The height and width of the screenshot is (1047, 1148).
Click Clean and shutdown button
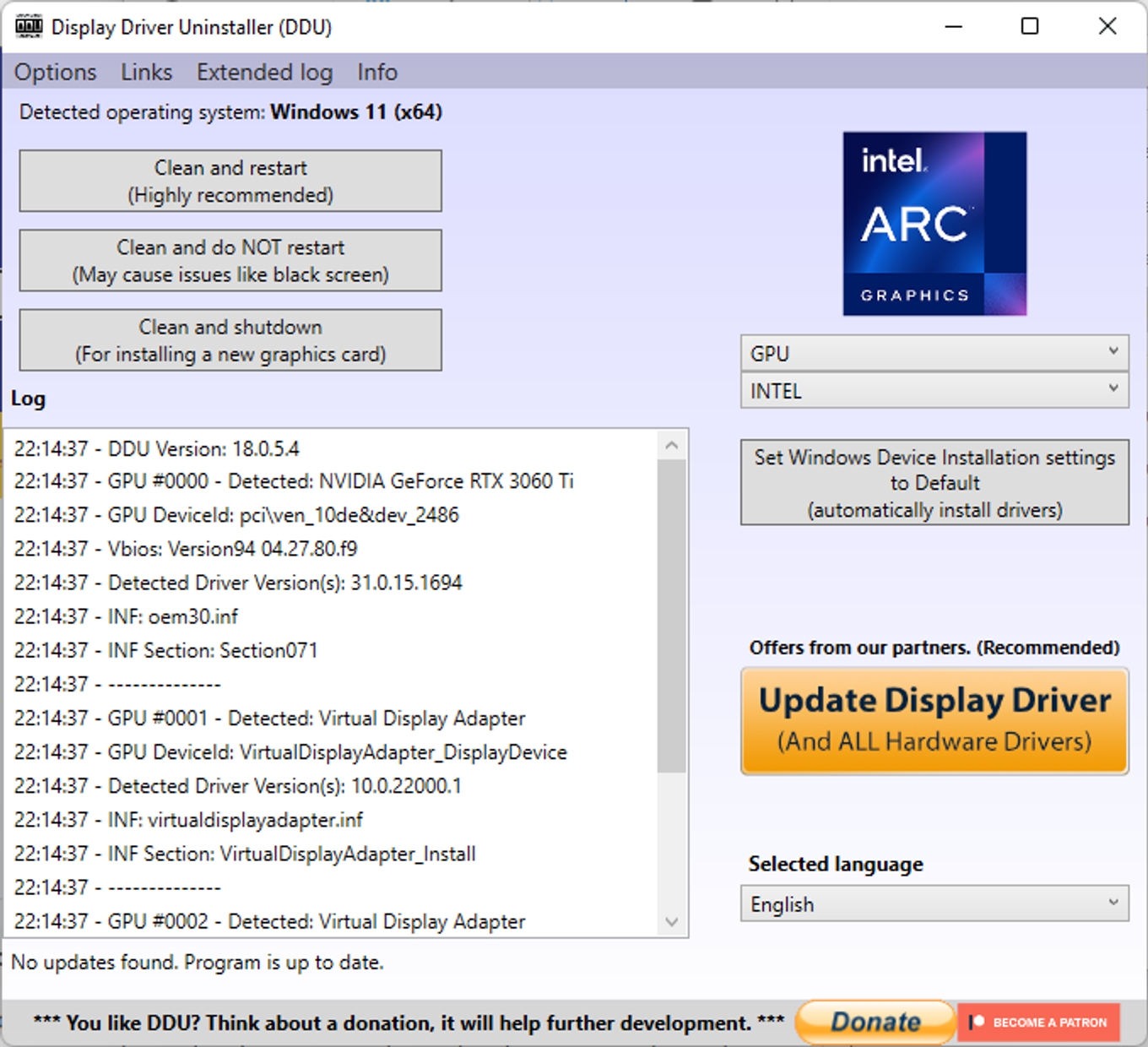pos(230,339)
